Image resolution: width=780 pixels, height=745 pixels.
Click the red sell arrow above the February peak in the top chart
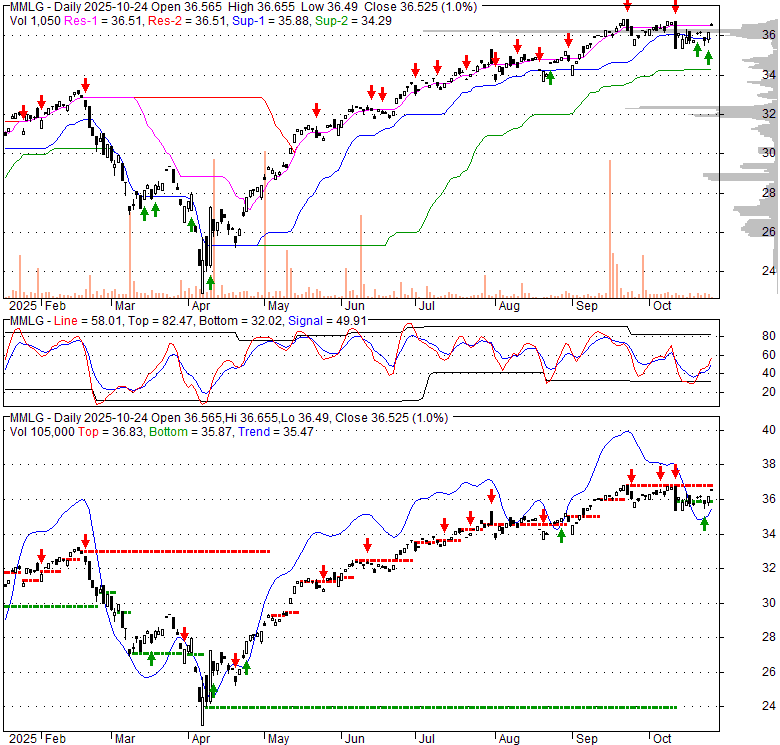click(85, 84)
